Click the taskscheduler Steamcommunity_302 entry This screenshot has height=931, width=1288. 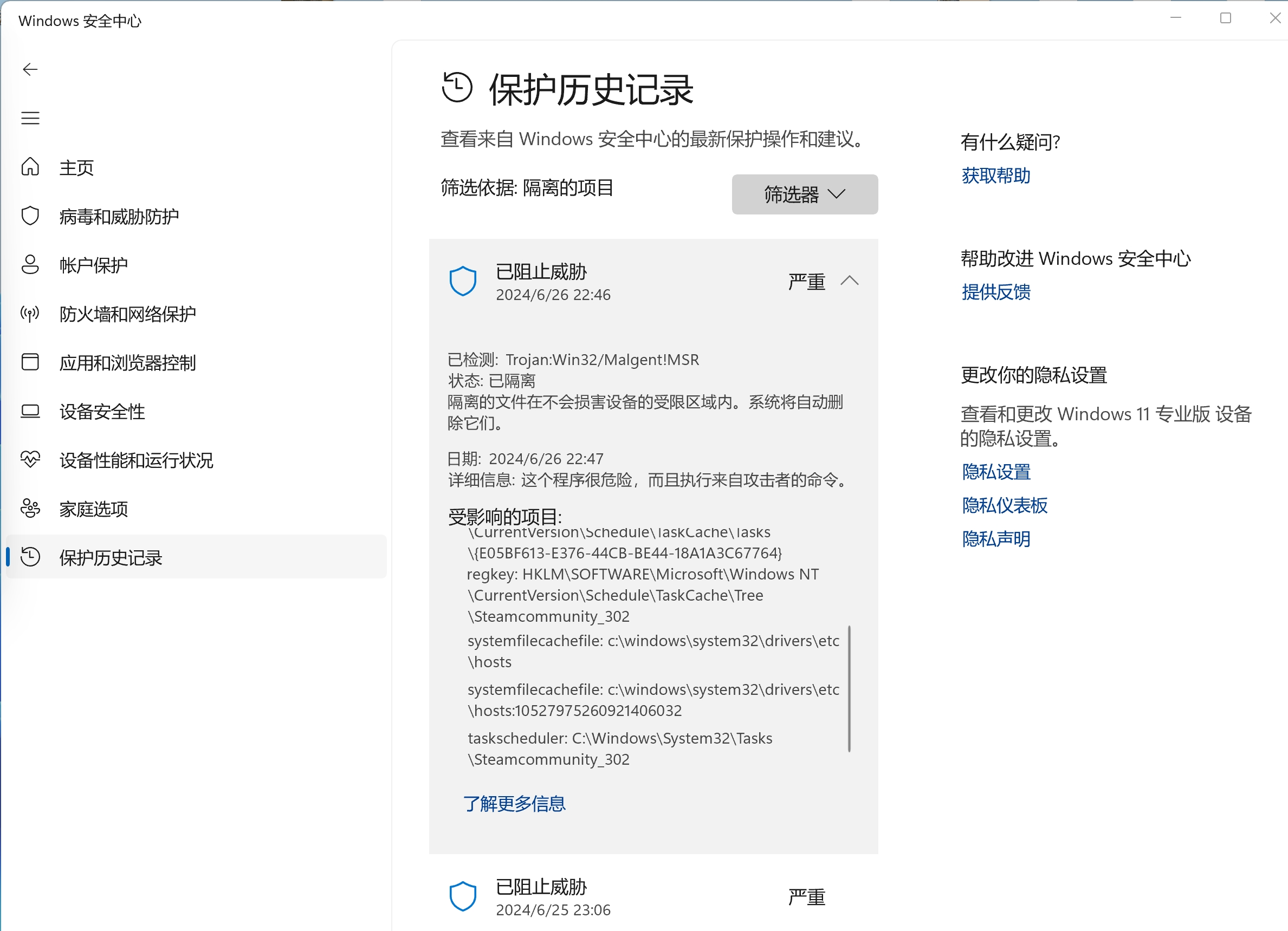click(619, 749)
